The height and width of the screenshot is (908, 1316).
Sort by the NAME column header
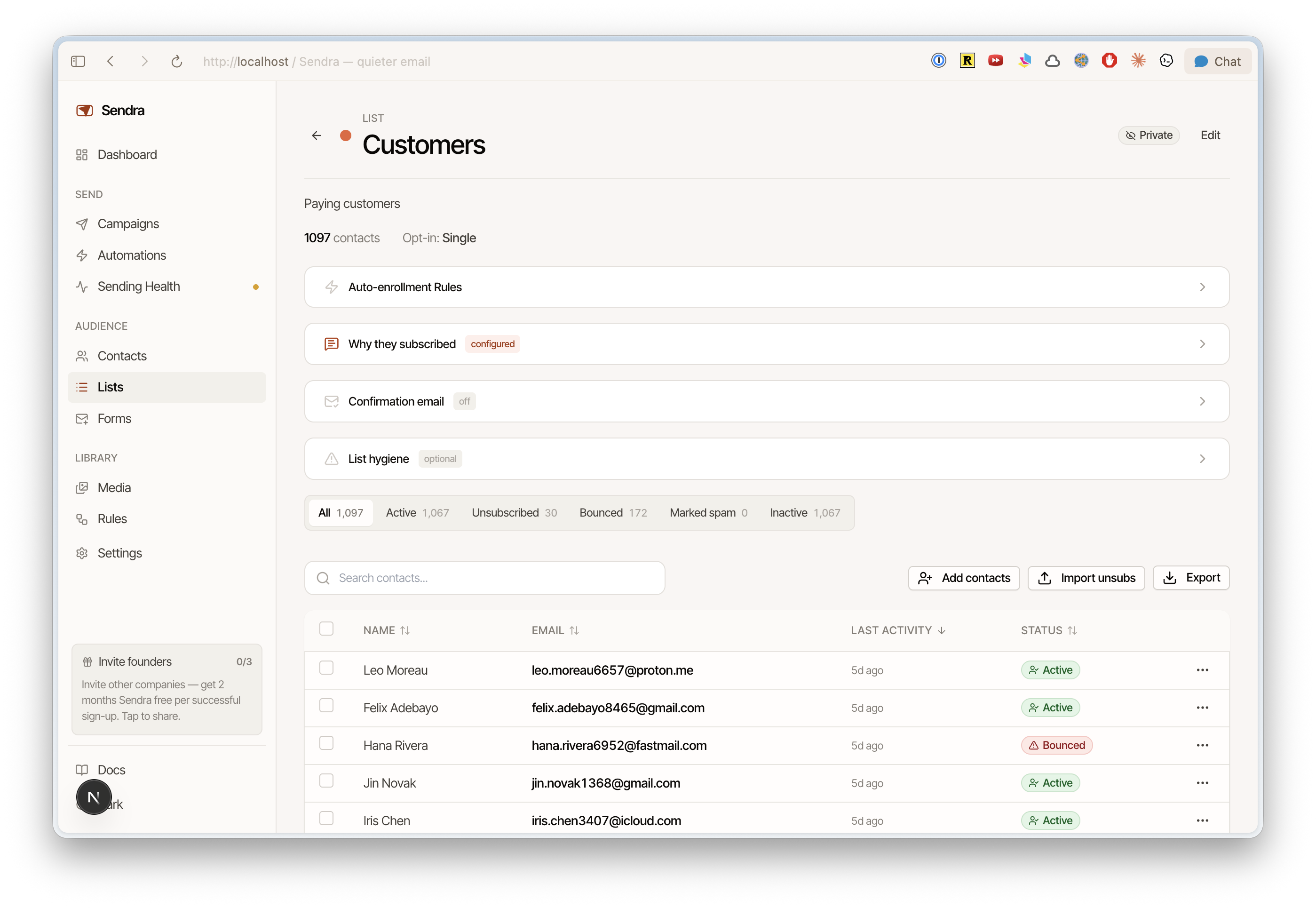[x=386, y=631]
